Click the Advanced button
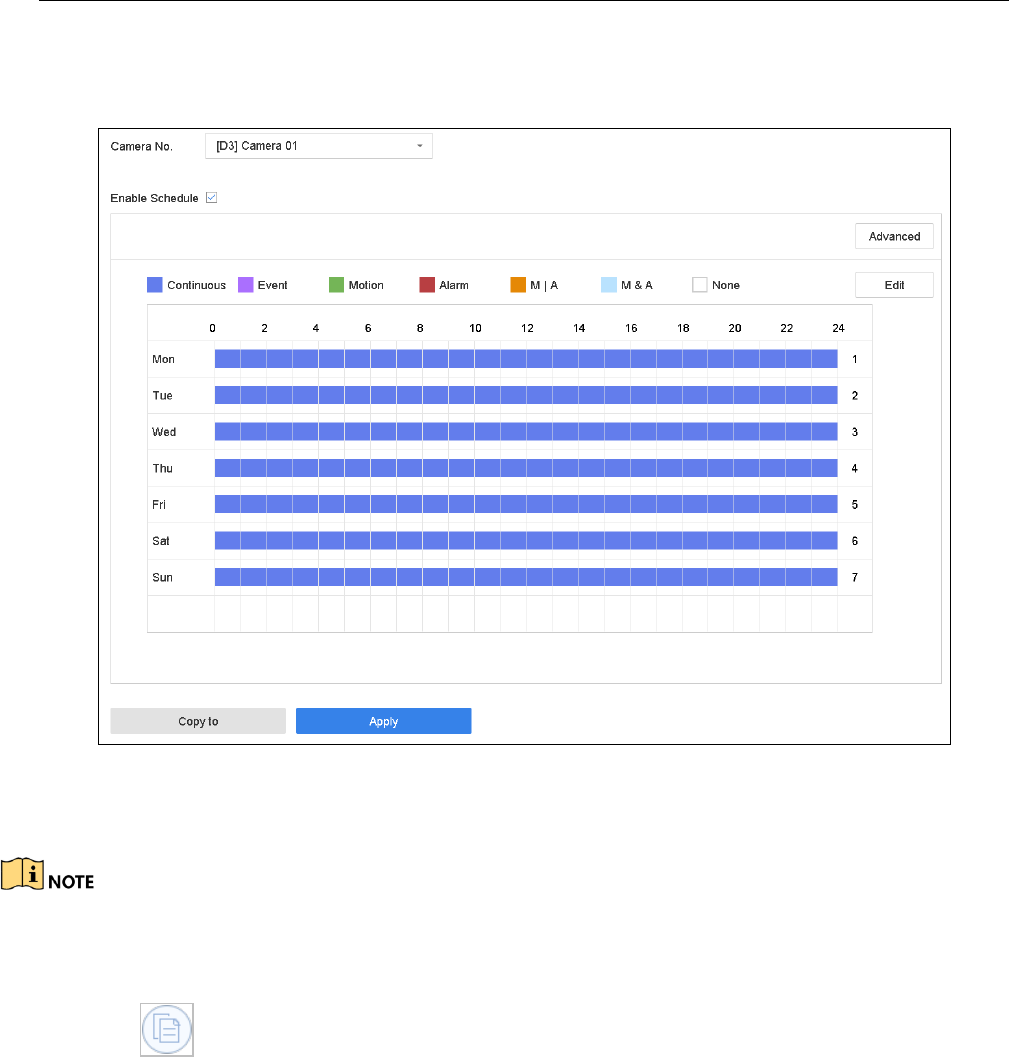The height and width of the screenshot is (1057, 1009). (894, 236)
